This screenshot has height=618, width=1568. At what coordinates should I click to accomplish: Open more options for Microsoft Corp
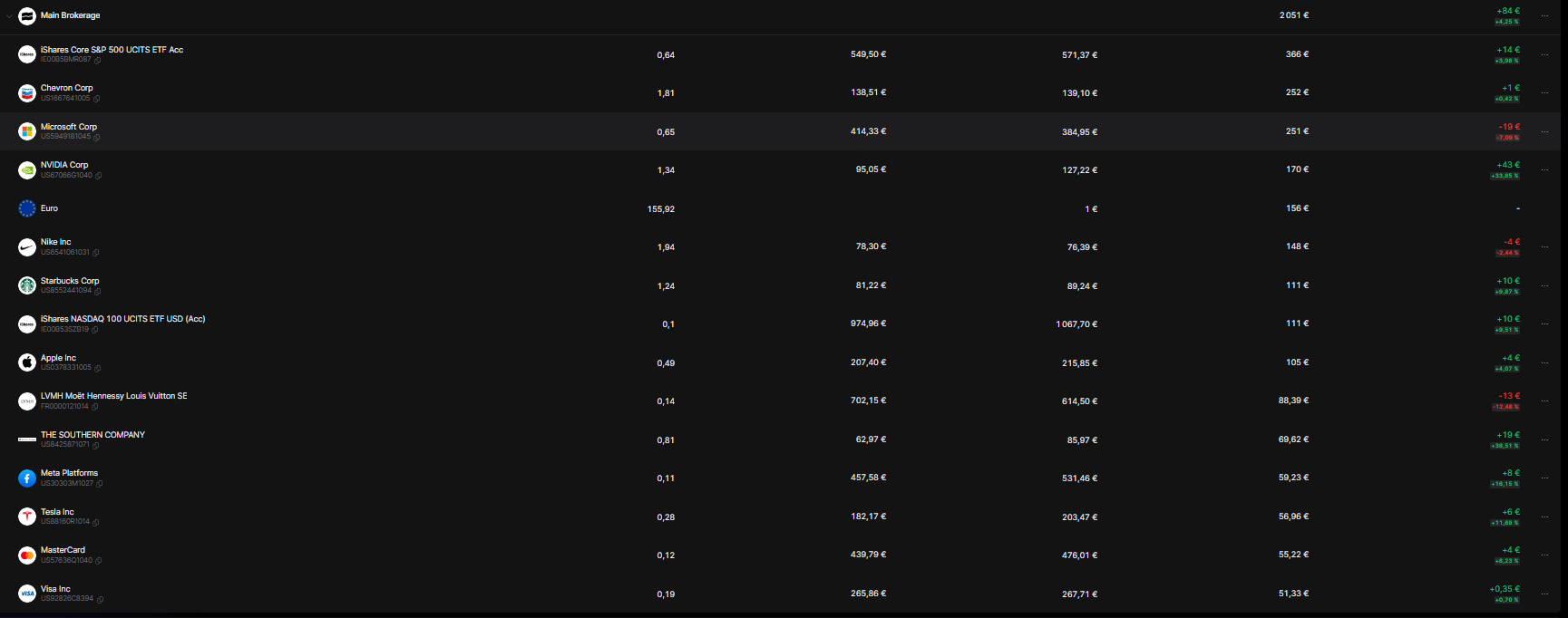(1545, 131)
